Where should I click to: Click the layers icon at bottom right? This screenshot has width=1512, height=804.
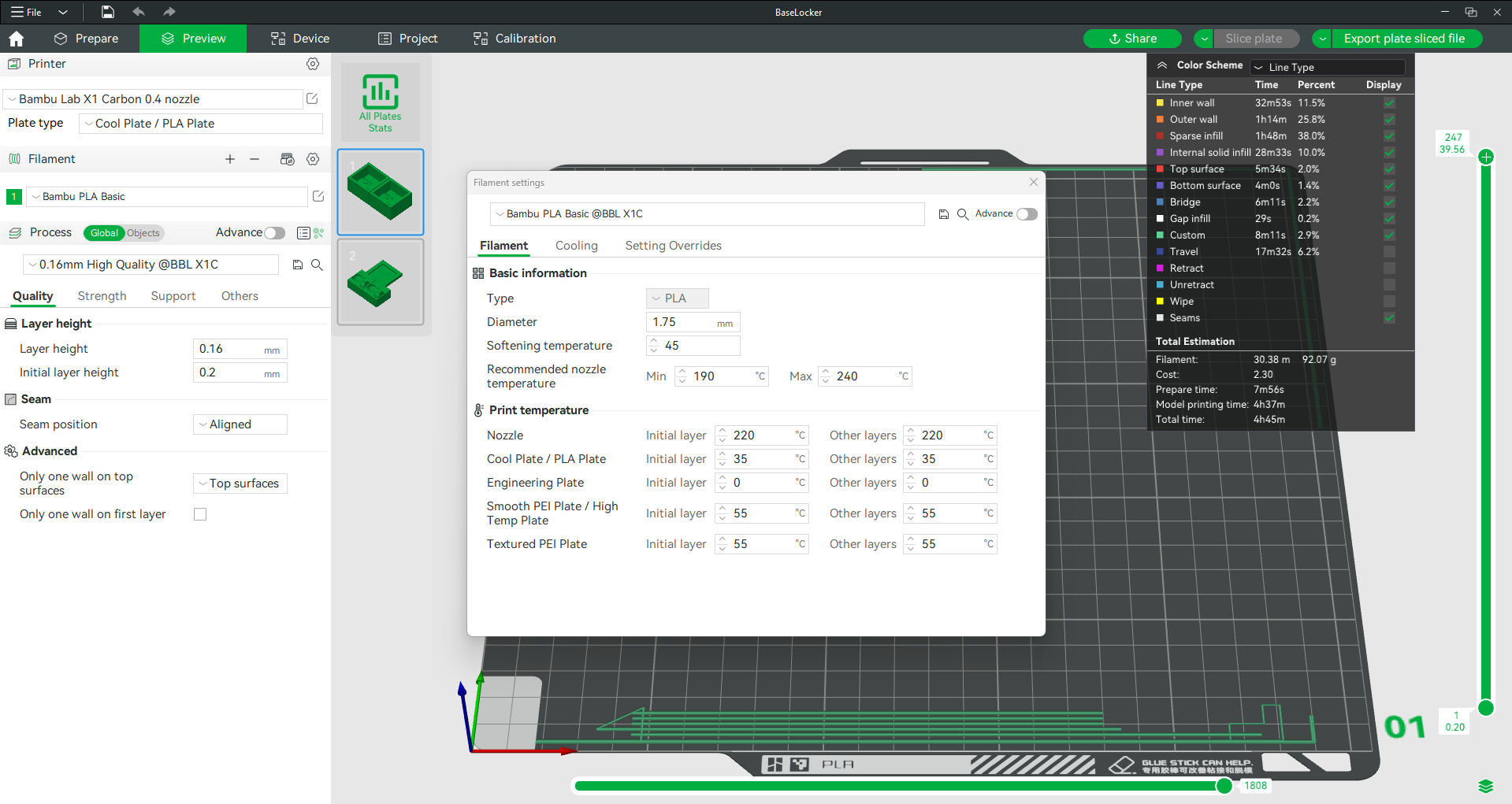point(1486,786)
